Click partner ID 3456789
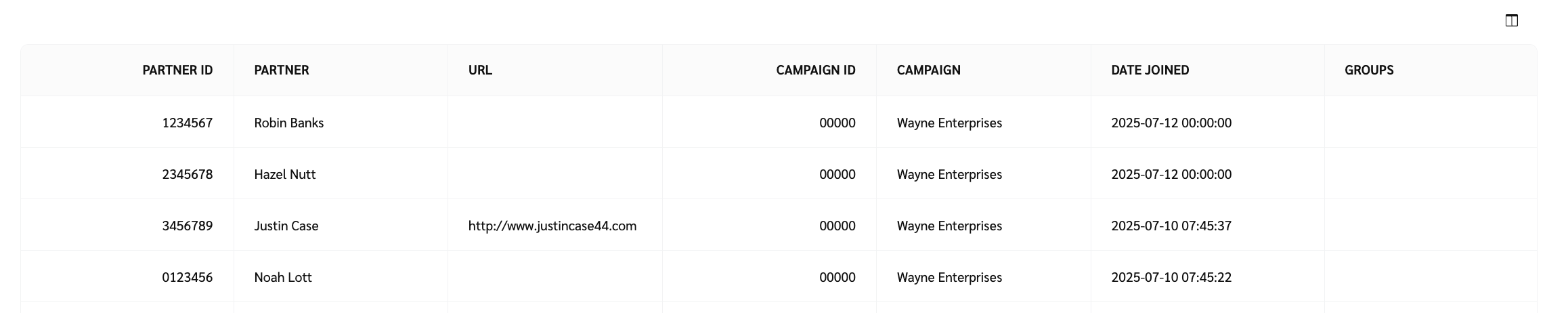The width and height of the screenshot is (1568, 313). [x=187, y=226]
